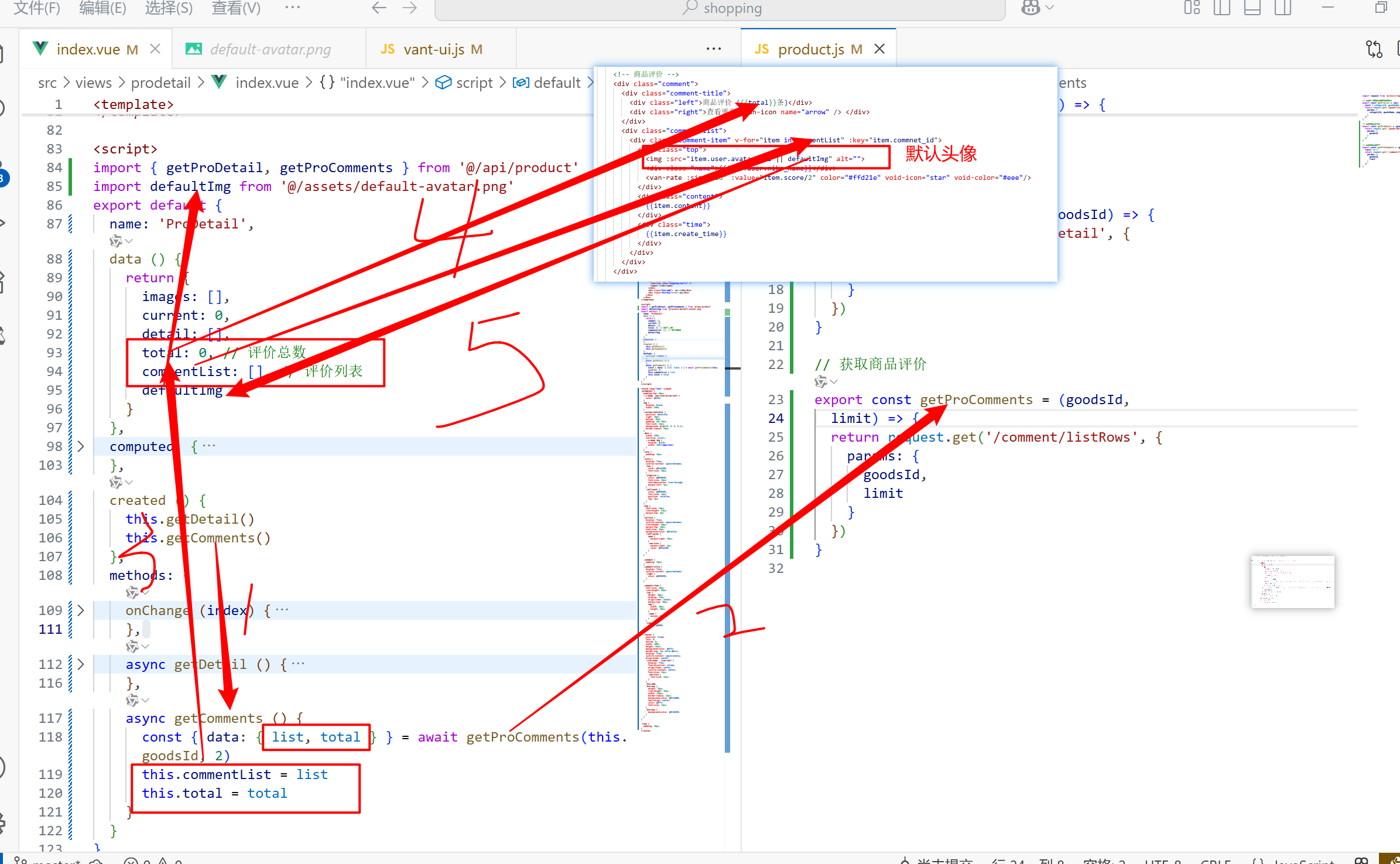This screenshot has width=1400, height=864.
Task: Open the Copilot chat icon
Action: (1031, 8)
